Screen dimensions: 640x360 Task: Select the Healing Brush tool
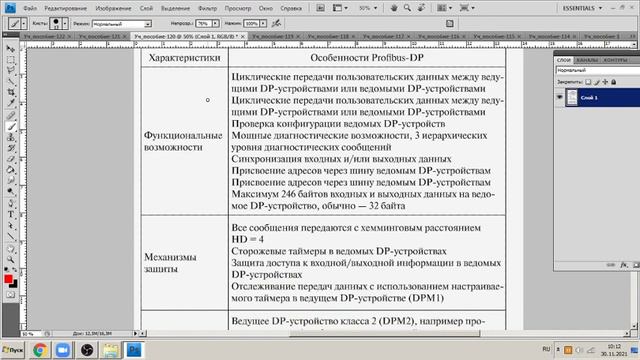click(x=11, y=116)
